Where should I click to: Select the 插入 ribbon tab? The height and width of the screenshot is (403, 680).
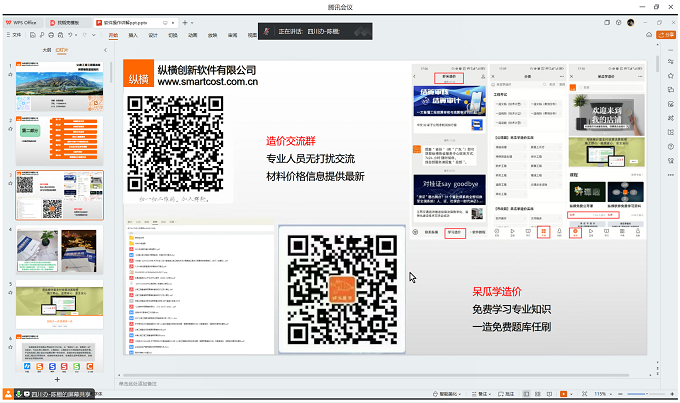pyautogui.click(x=133, y=35)
